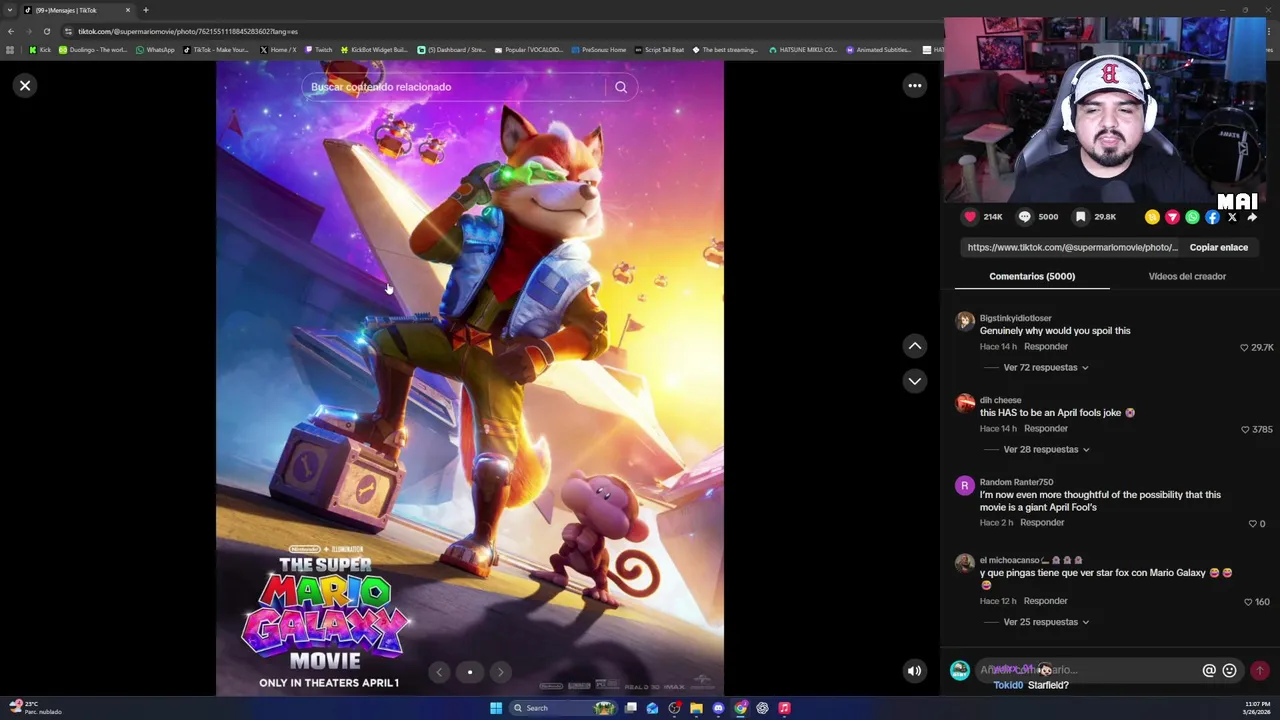
Task: Reply to the April fools joke comment
Action: click(x=1045, y=429)
